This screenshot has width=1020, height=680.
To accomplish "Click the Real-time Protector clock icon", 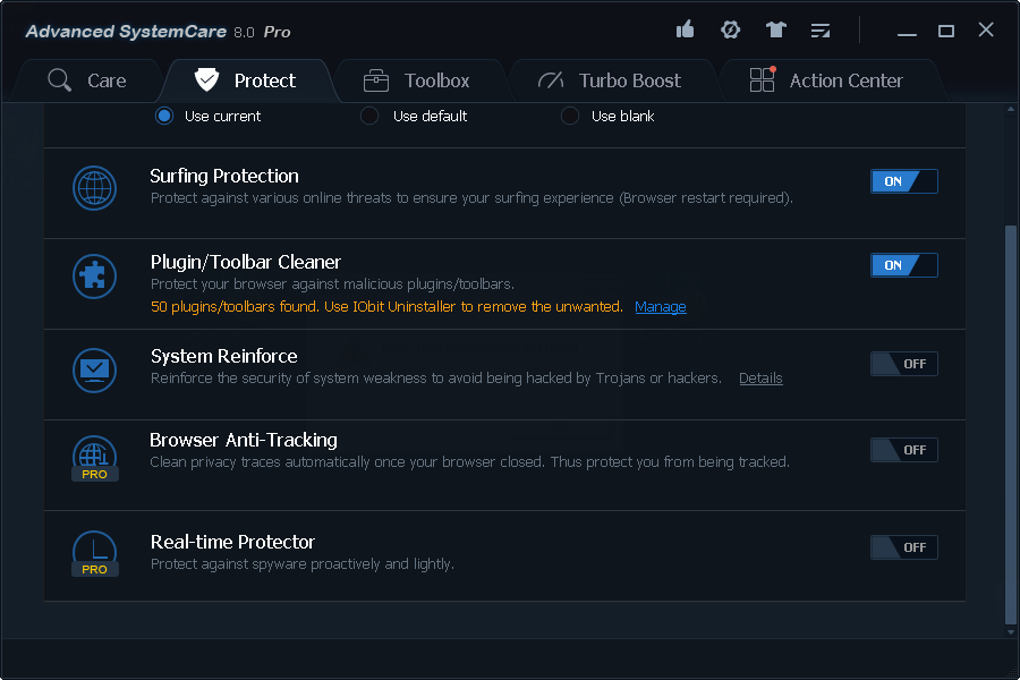I will 95,553.
